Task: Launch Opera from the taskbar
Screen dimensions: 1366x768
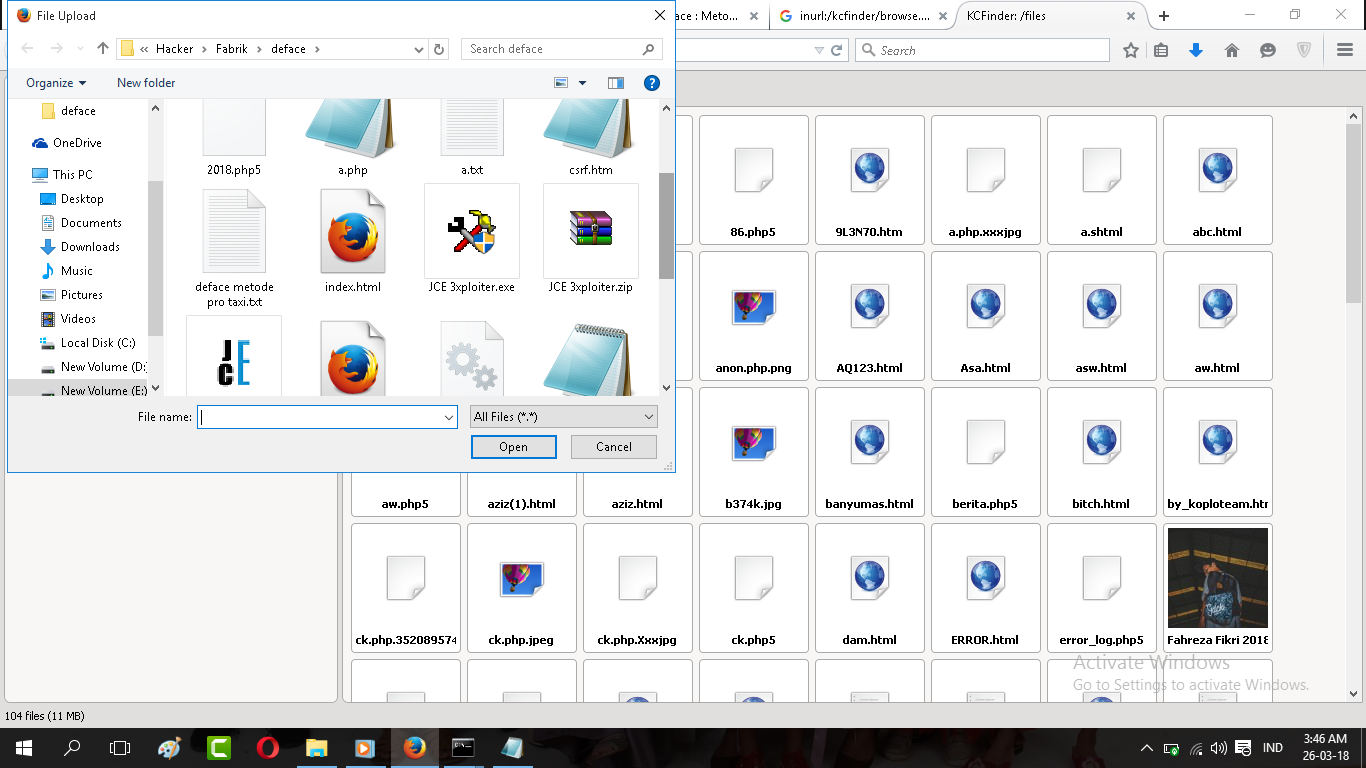Action: 268,747
